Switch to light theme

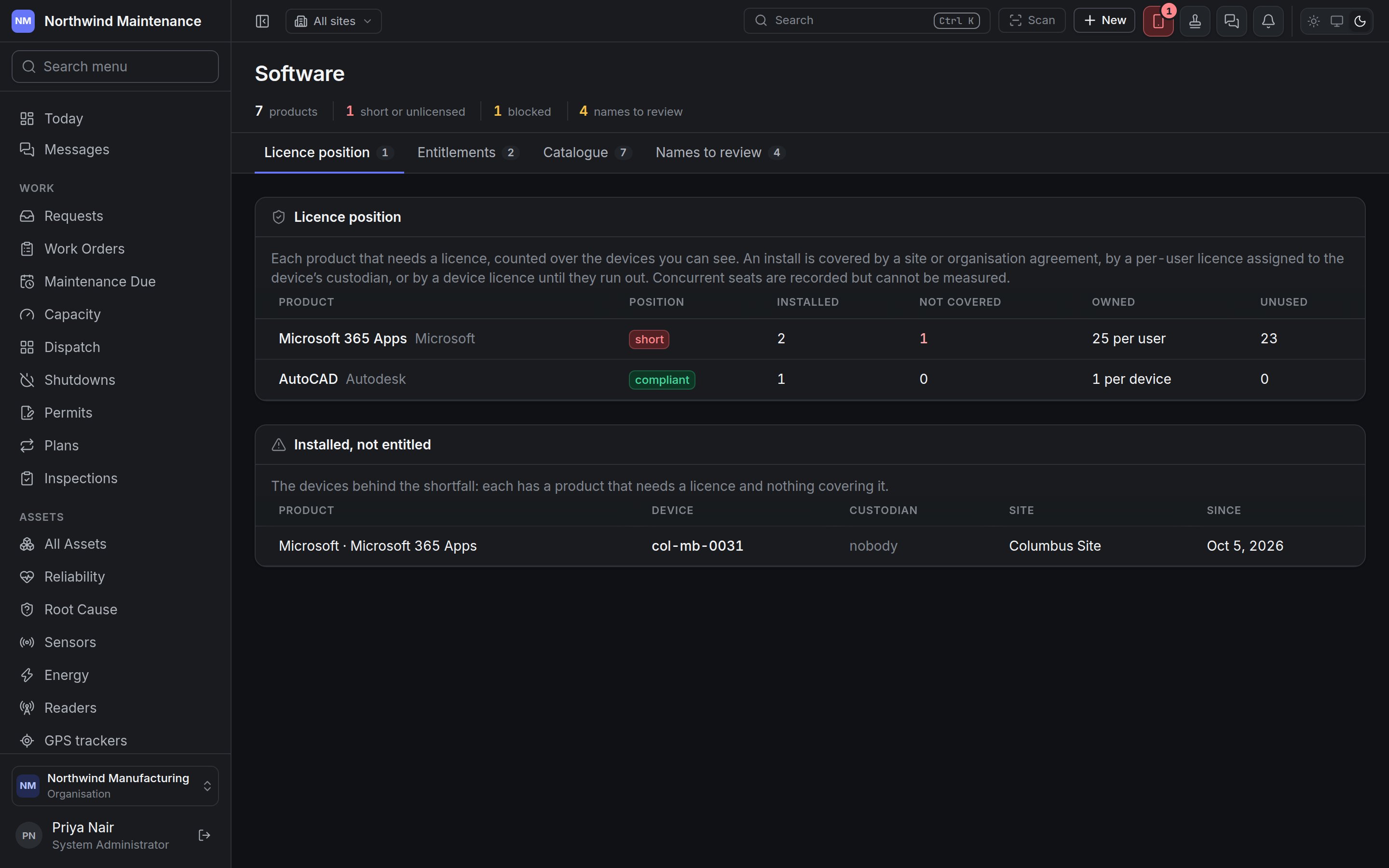coord(1314,21)
